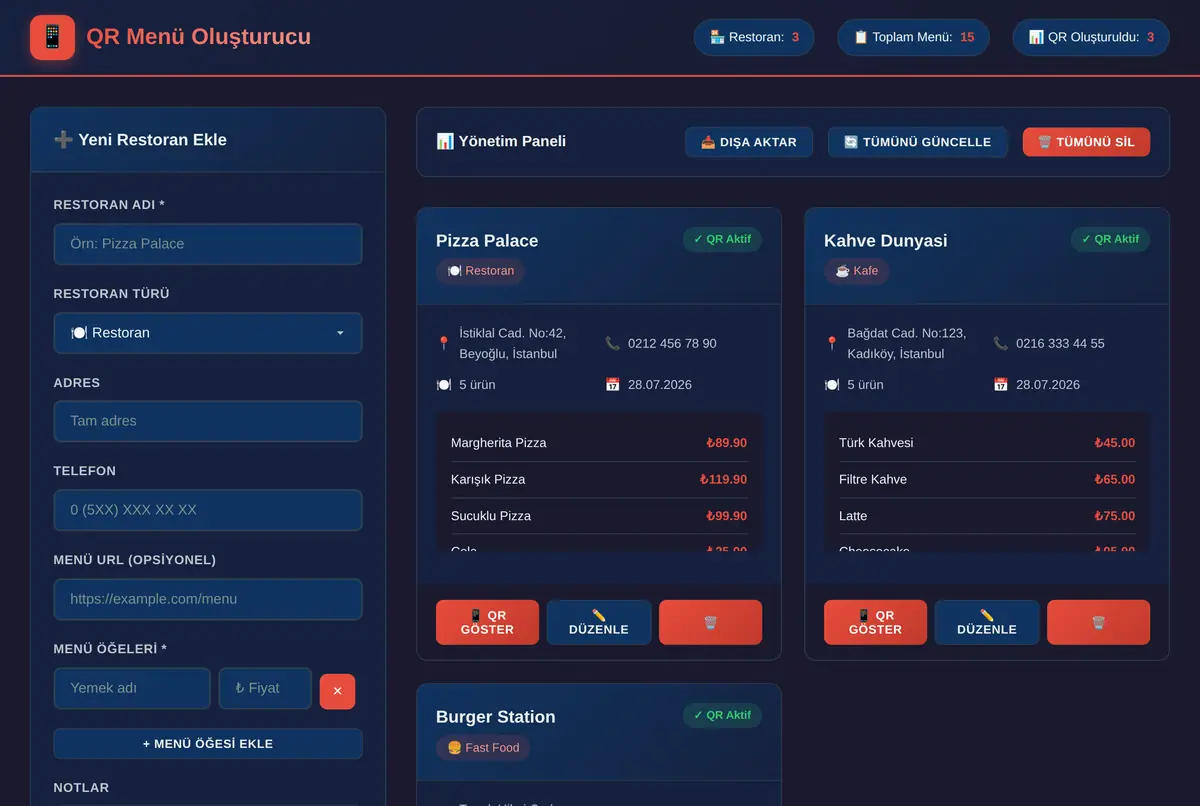Click the Kafe type tag on Kahve Dunyasi
The width and height of the screenshot is (1200, 806).
pyautogui.click(x=857, y=271)
